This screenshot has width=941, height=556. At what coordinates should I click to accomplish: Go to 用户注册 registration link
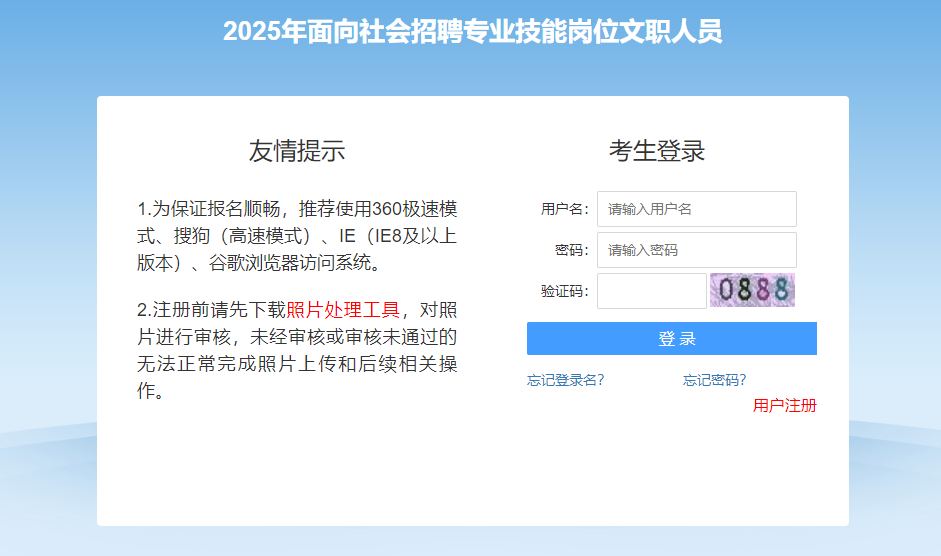[x=784, y=405]
